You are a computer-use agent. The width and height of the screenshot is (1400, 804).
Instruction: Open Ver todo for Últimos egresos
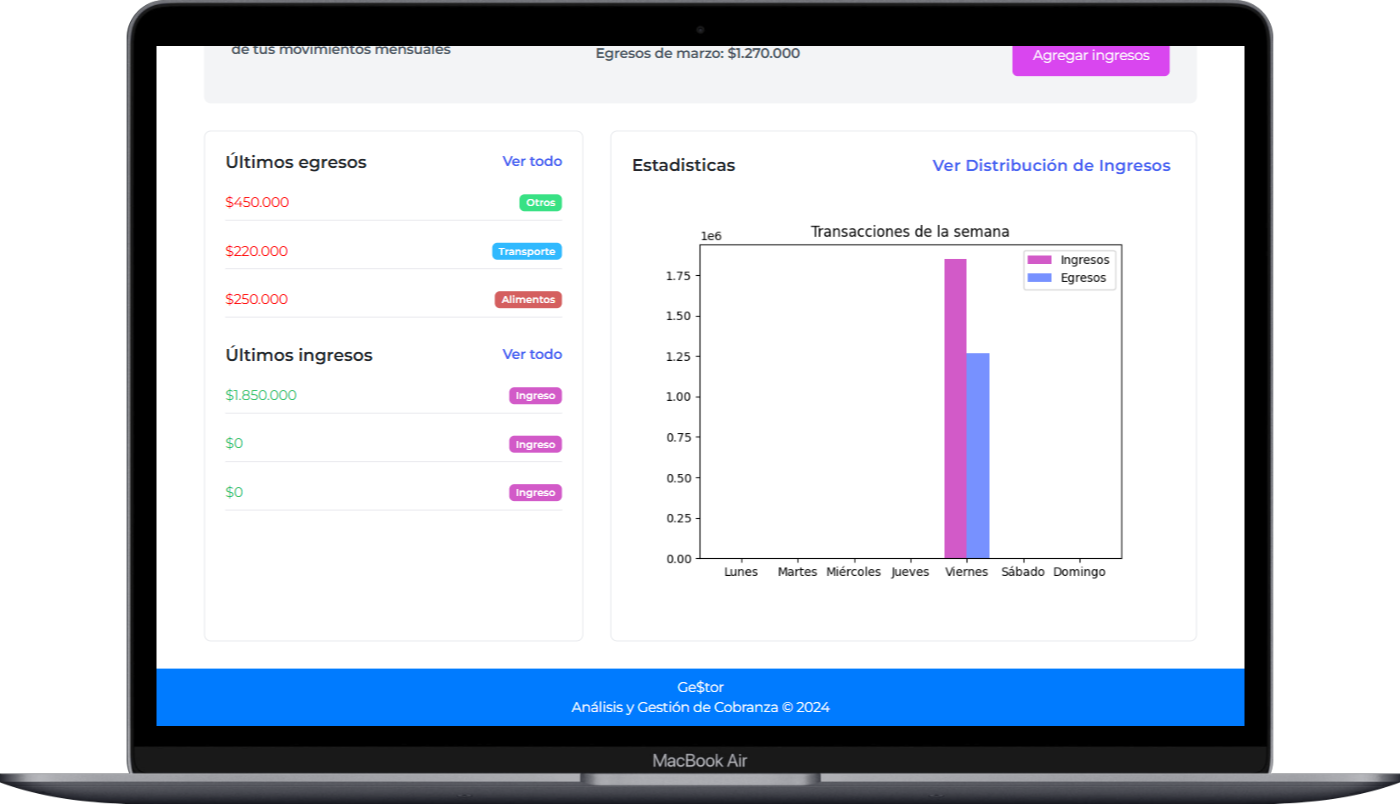pos(532,161)
